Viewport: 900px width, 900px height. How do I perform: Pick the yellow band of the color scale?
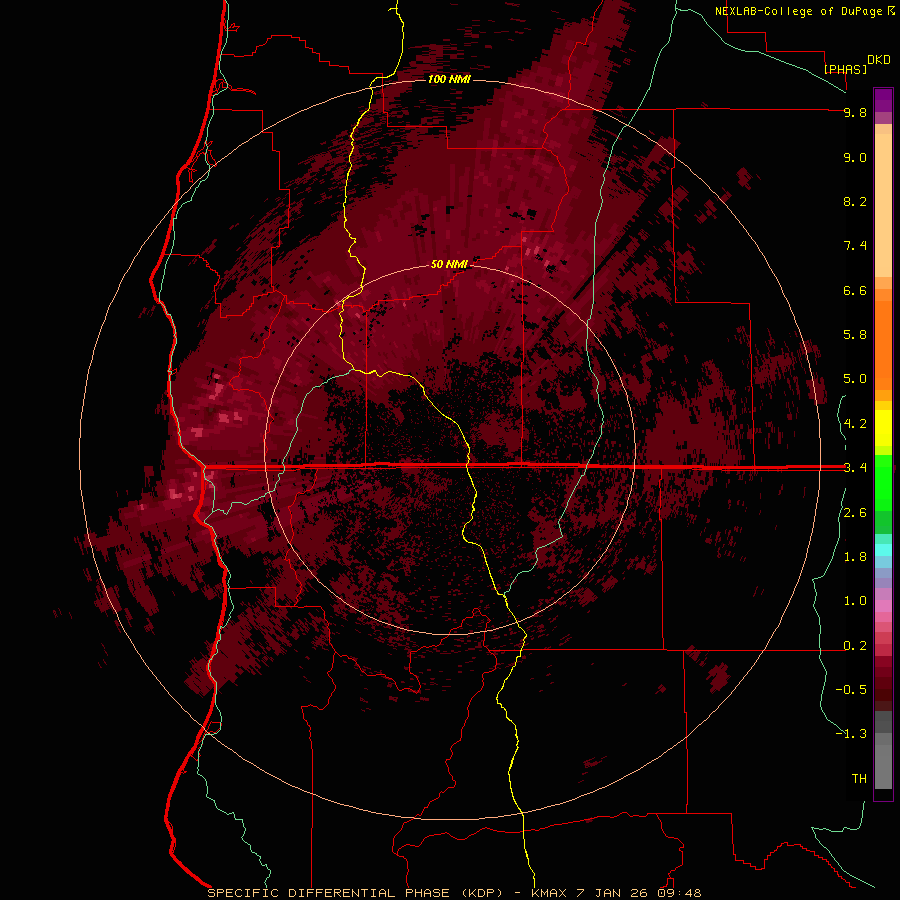click(x=883, y=428)
